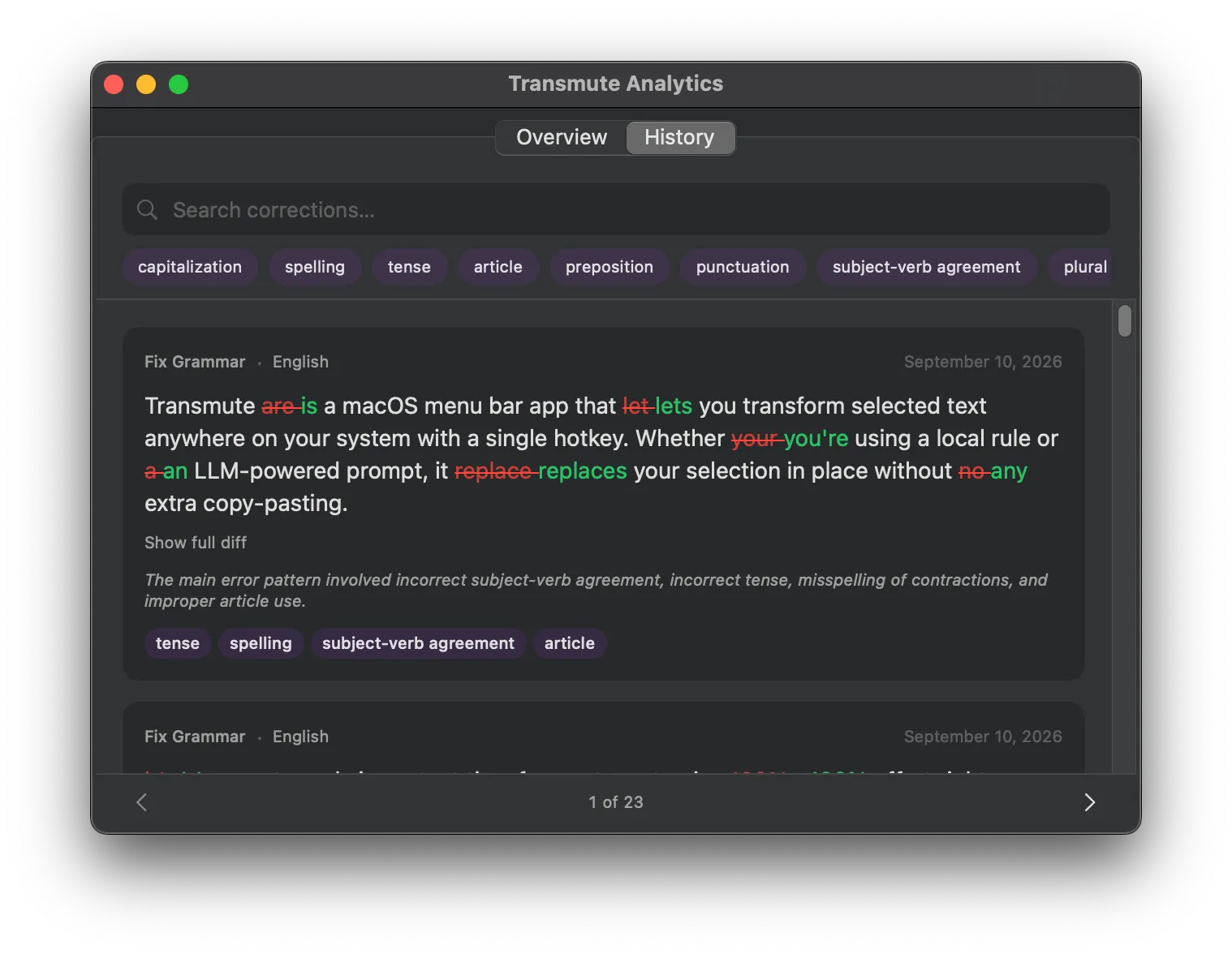Click the second card's 'Fix Grammar' label
This screenshot has width=1232, height=954.
point(195,737)
